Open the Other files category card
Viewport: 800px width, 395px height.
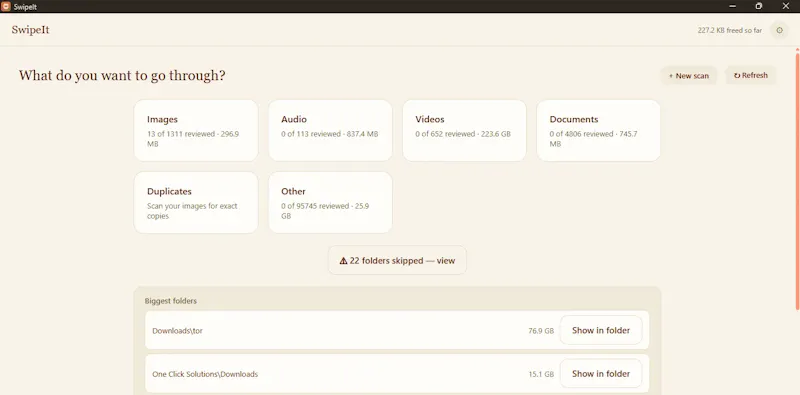(330, 203)
